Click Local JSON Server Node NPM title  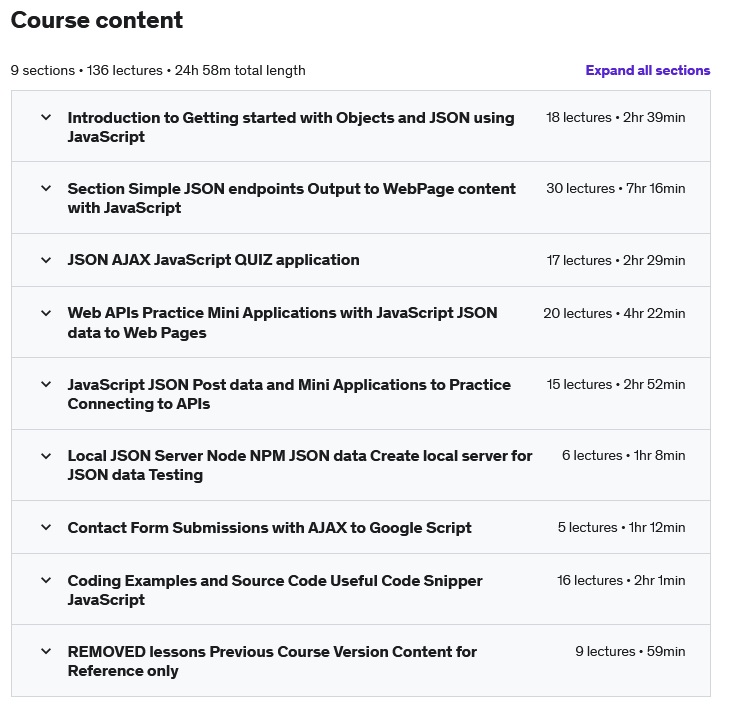[299, 465]
